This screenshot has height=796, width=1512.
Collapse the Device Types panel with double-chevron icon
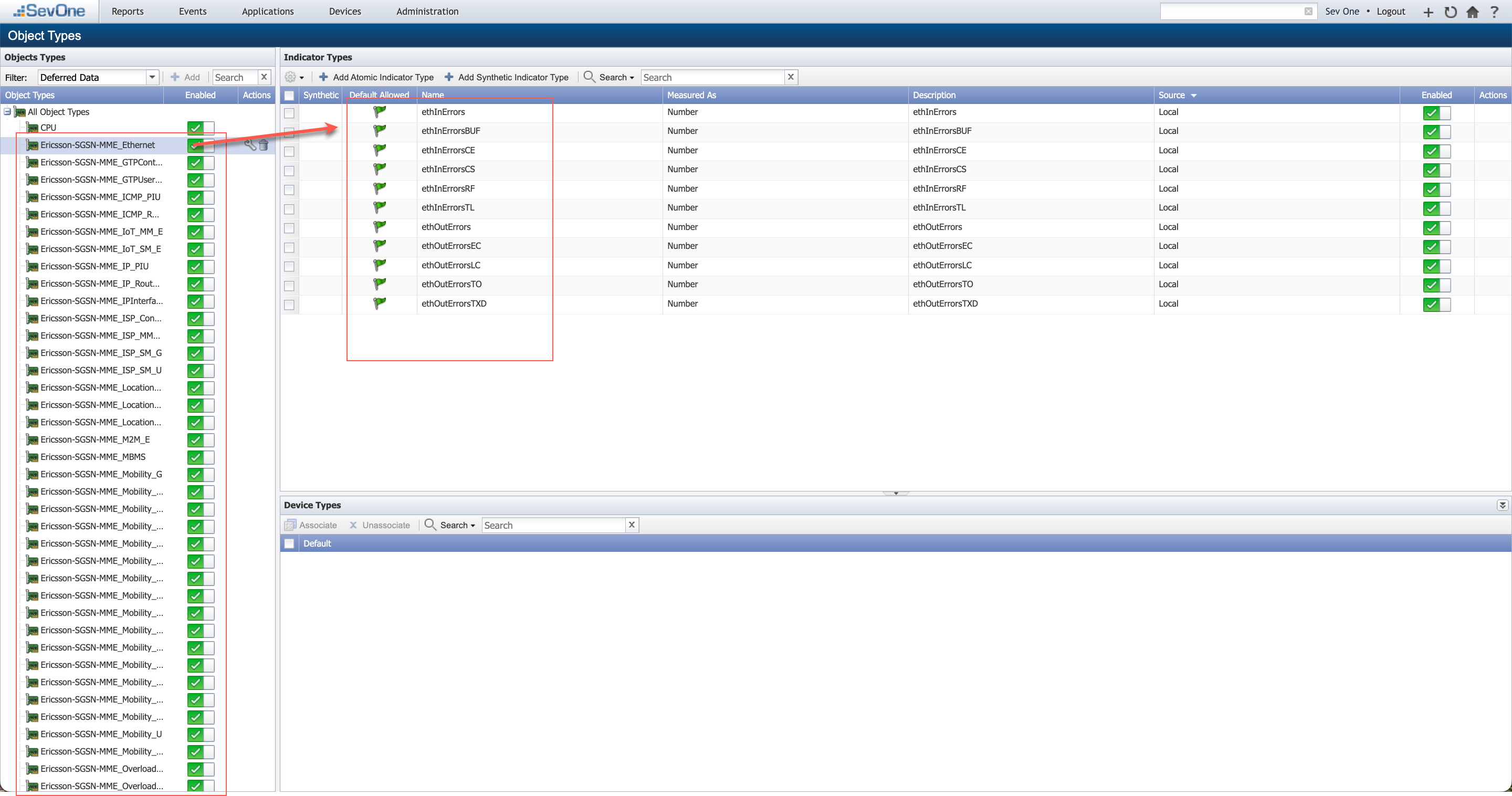pyautogui.click(x=1502, y=505)
